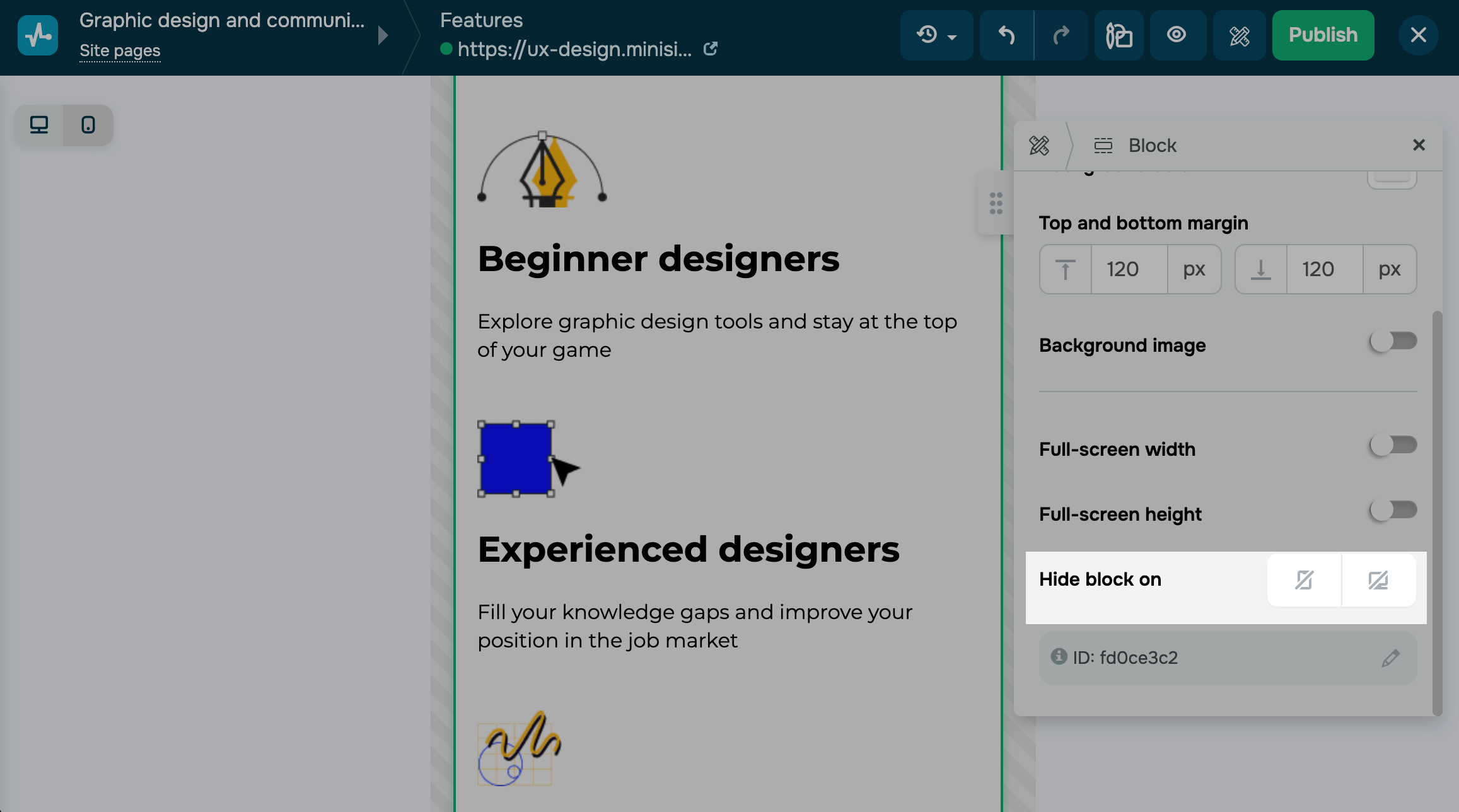Switch to desktop device view
Screen dimensions: 1459x812
pyautogui.click(x=39, y=125)
